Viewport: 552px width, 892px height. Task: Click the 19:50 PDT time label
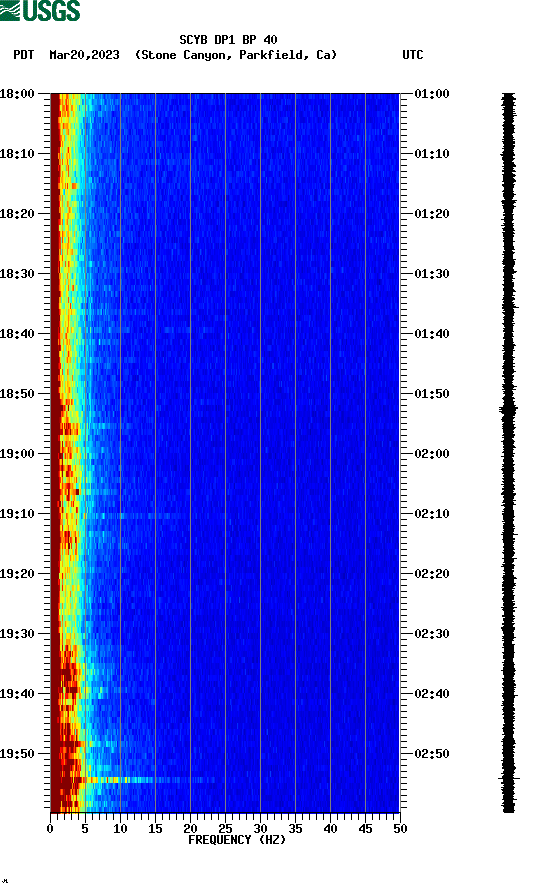pyautogui.click(x=17, y=754)
